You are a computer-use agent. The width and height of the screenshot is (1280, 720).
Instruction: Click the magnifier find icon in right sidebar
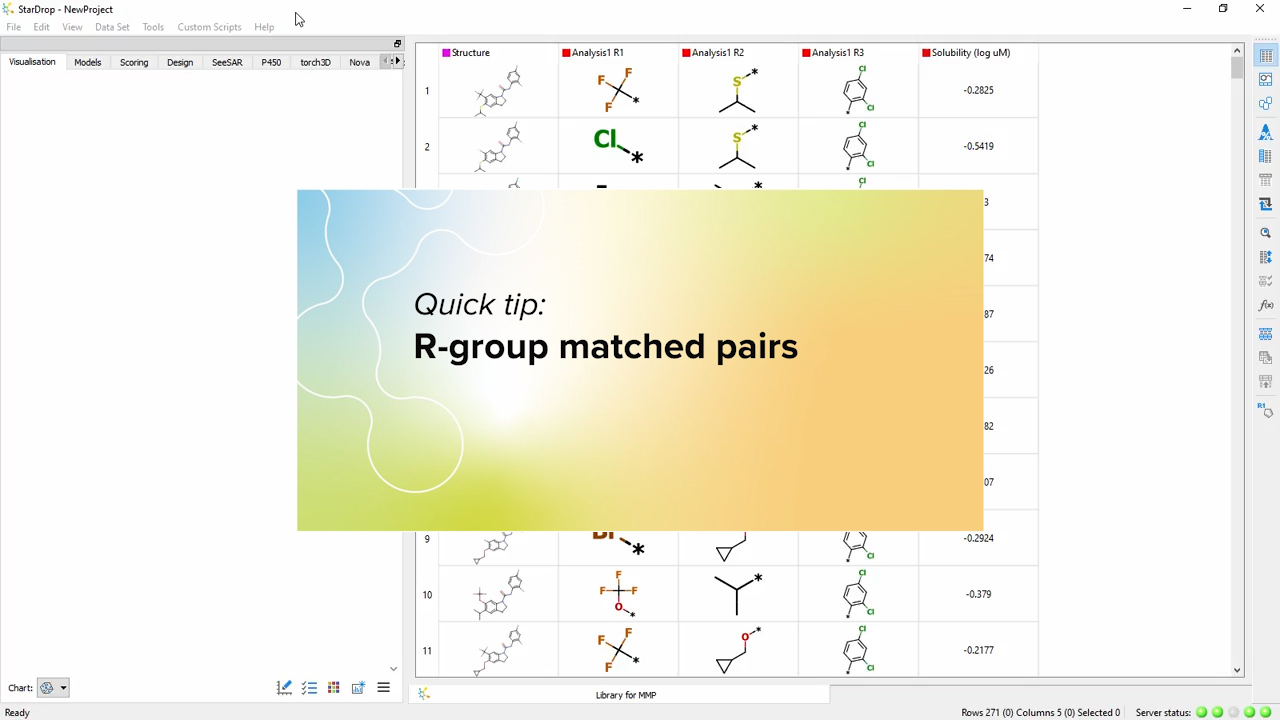[1265, 232]
